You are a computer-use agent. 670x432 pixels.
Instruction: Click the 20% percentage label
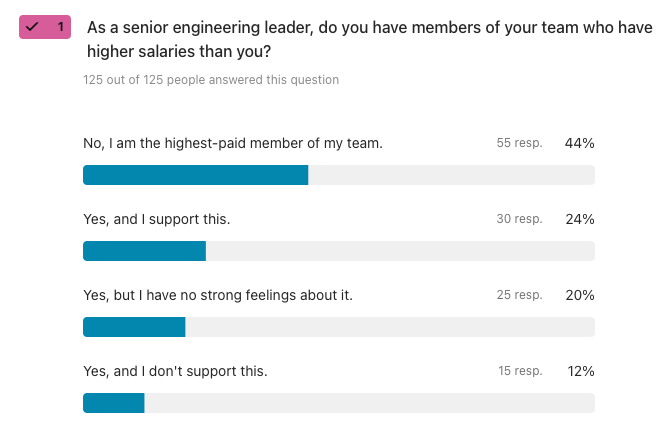tap(580, 295)
